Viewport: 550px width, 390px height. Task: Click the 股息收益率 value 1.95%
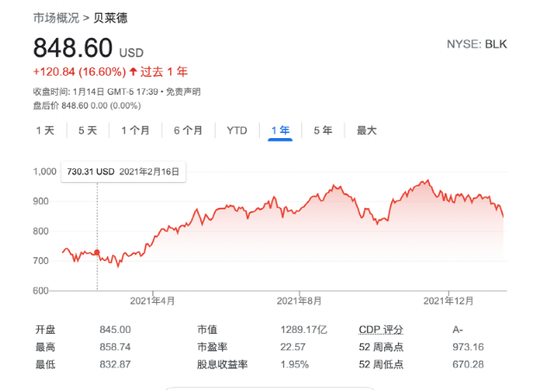tap(295, 364)
